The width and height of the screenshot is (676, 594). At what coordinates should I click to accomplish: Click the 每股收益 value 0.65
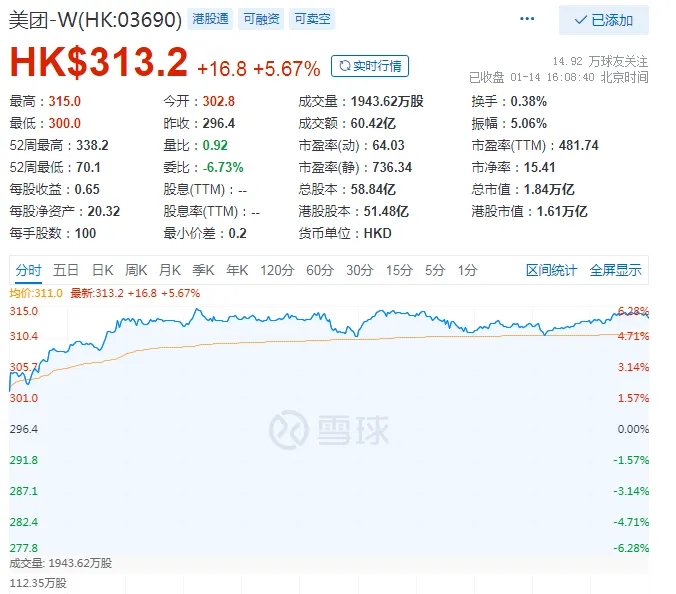click(x=87, y=189)
